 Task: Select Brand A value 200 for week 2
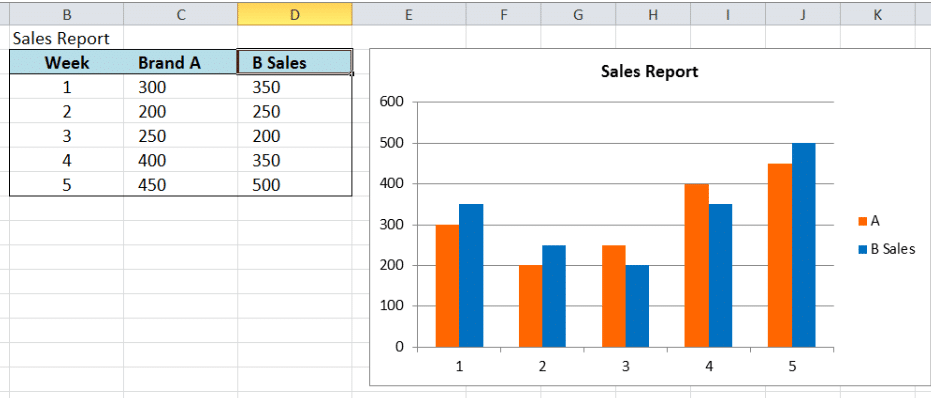pyautogui.click(x=181, y=112)
